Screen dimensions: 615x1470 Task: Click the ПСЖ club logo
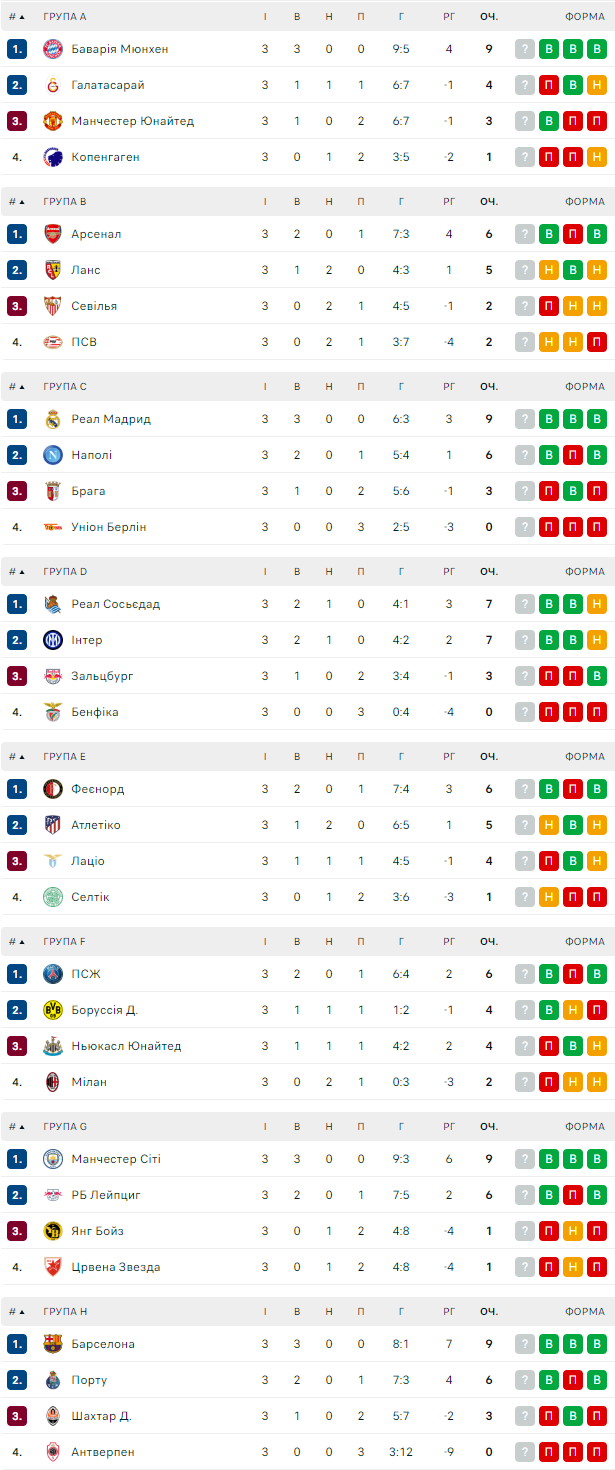(53, 974)
